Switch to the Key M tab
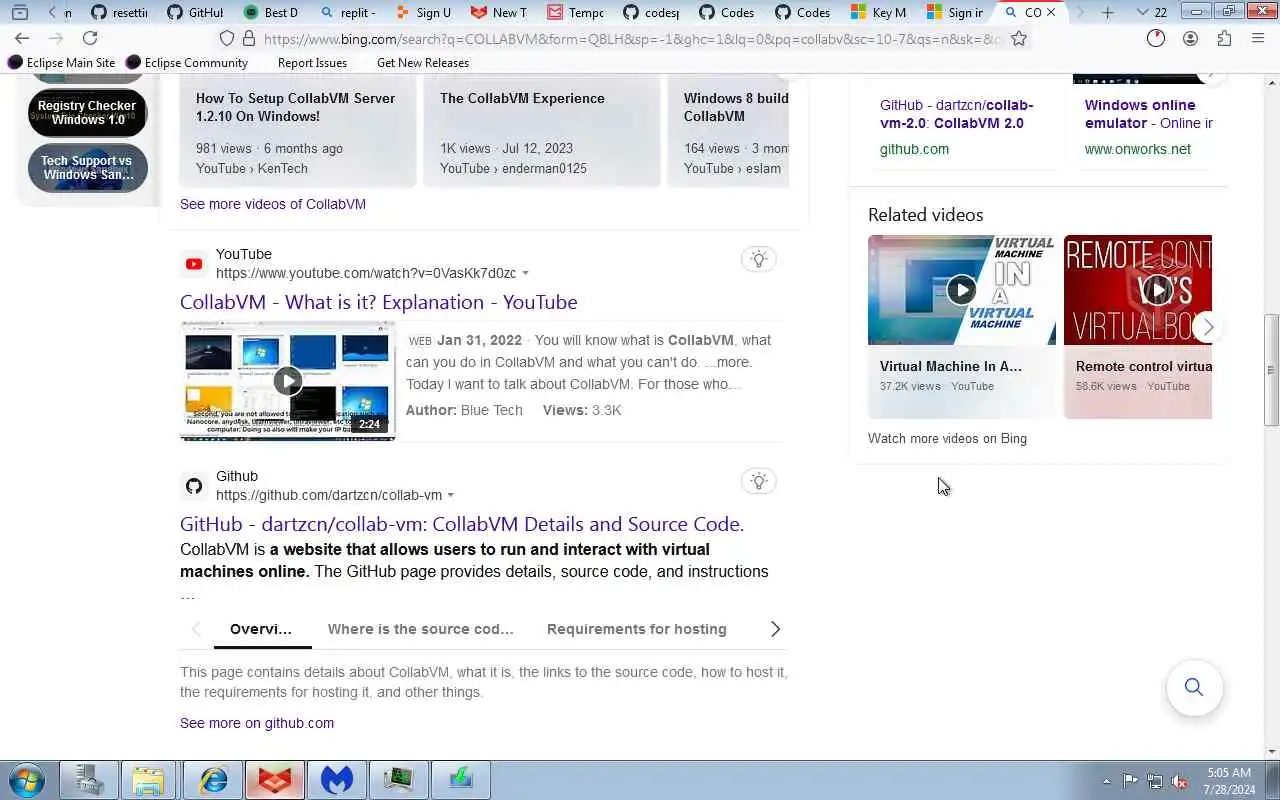Image resolution: width=1280 pixels, height=800 pixels. (x=879, y=12)
